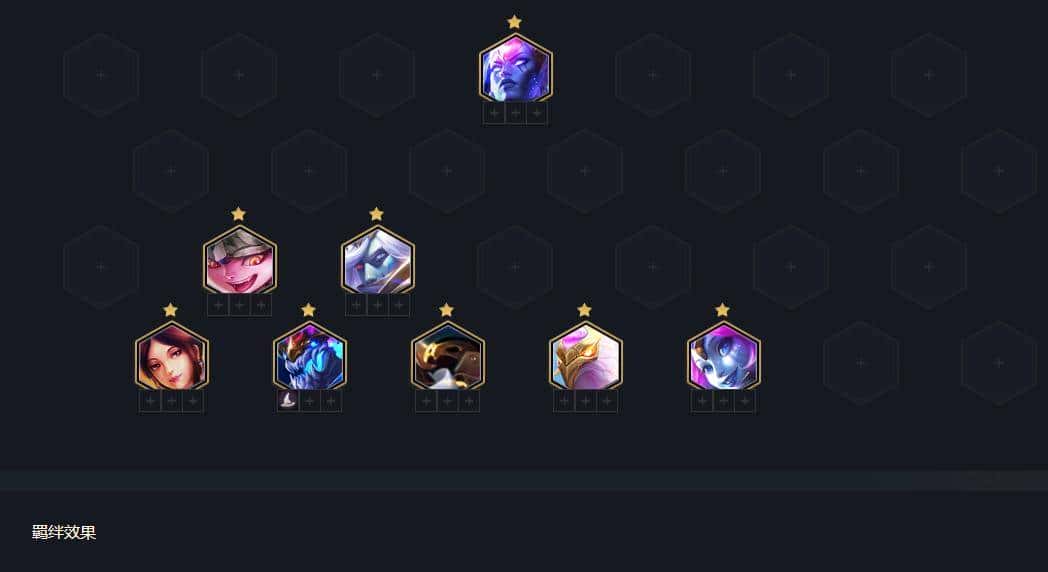Screen dimensions: 1048x572
Task: Add an item to the brown-haired woman's middle slot
Action: [x=172, y=401]
